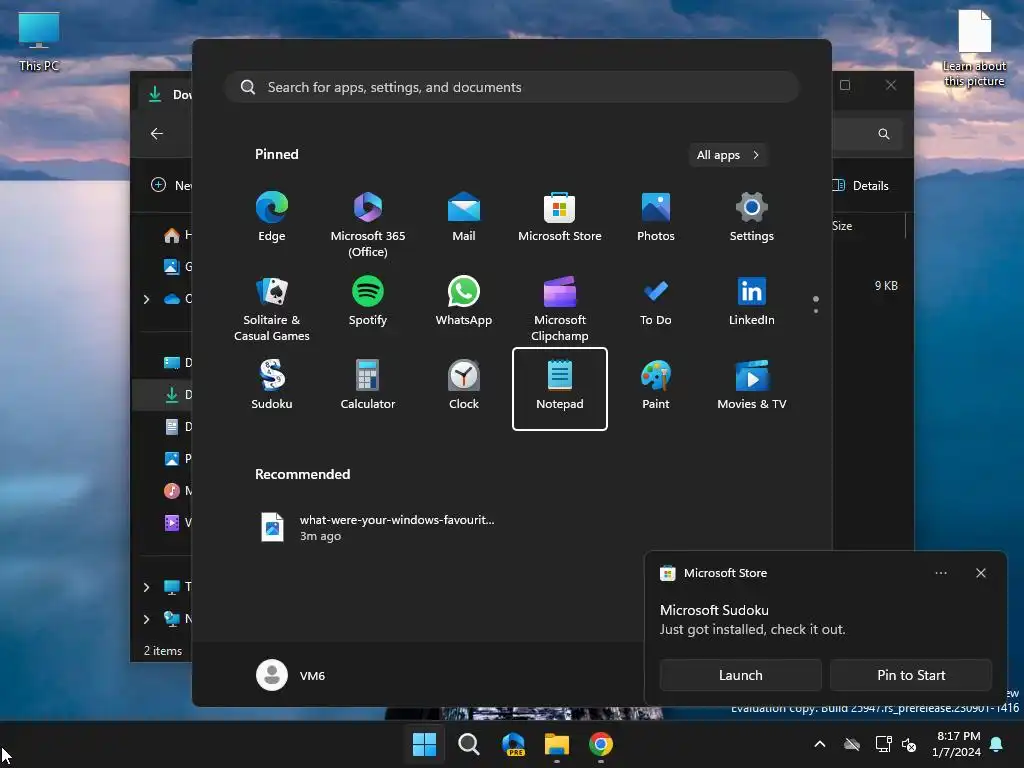
Task: Open taskbar Search icon
Action: point(468,744)
